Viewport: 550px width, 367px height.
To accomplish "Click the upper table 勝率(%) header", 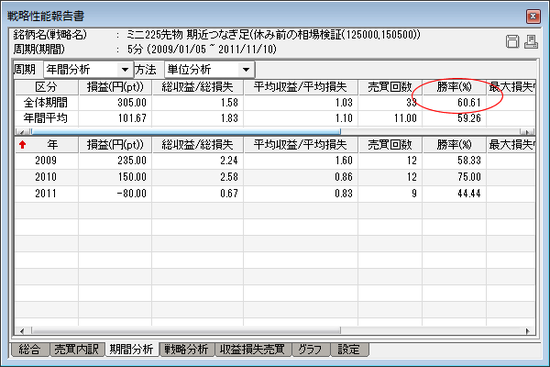I will coord(455,87).
